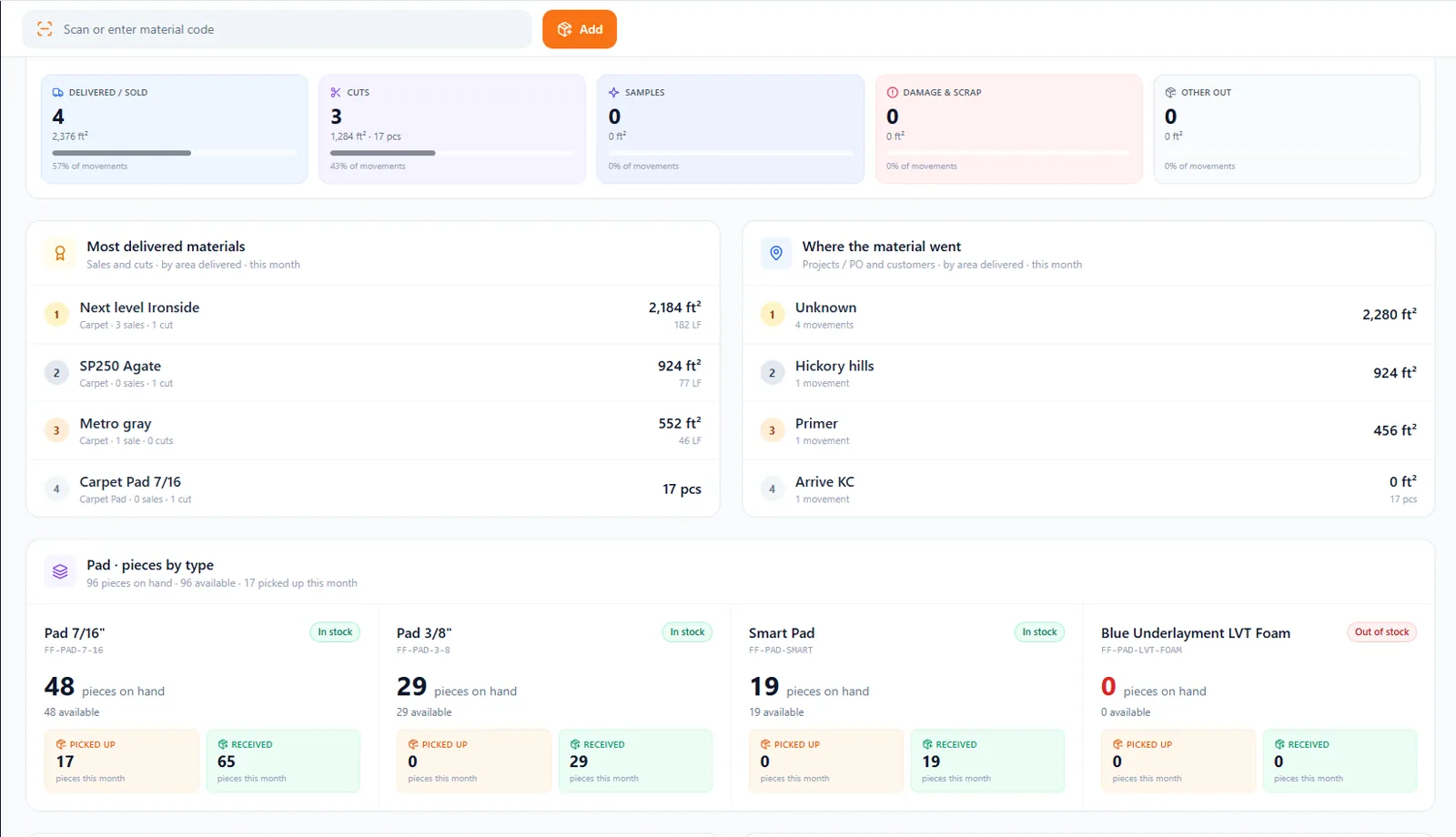Click the box icon beside Other Out
The height and width of the screenshot is (837, 1456).
point(1171,93)
